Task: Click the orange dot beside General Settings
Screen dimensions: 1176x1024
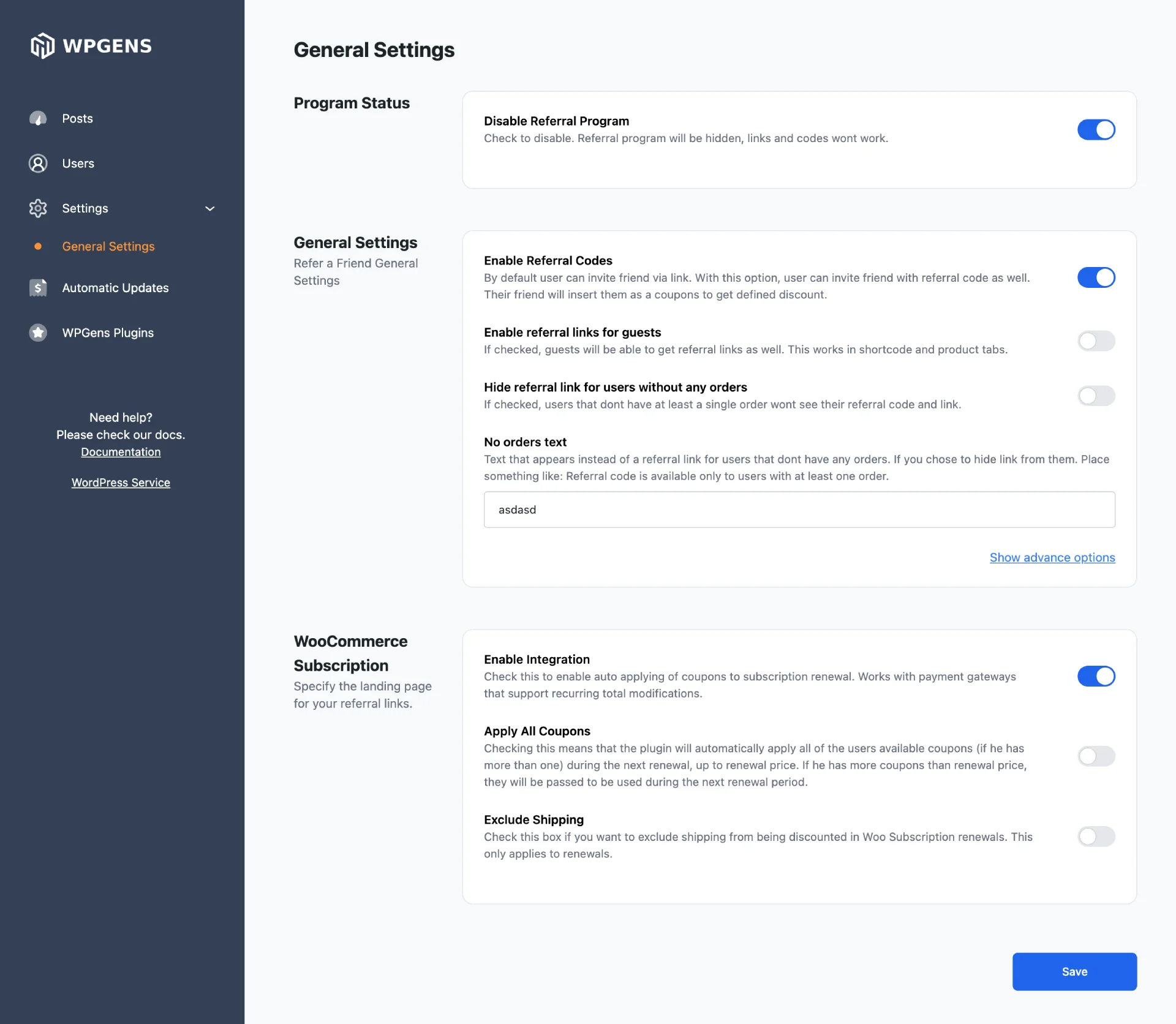Action: [x=38, y=246]
